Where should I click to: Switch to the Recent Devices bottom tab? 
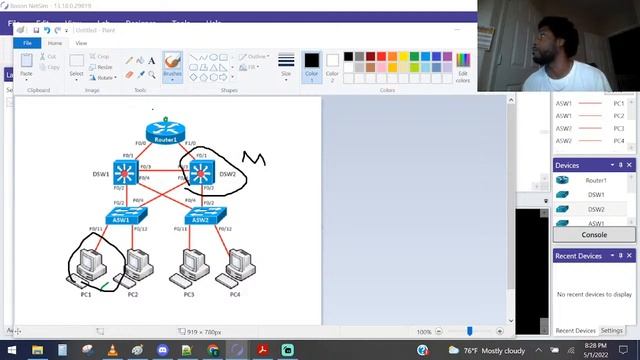coord(575,330)
